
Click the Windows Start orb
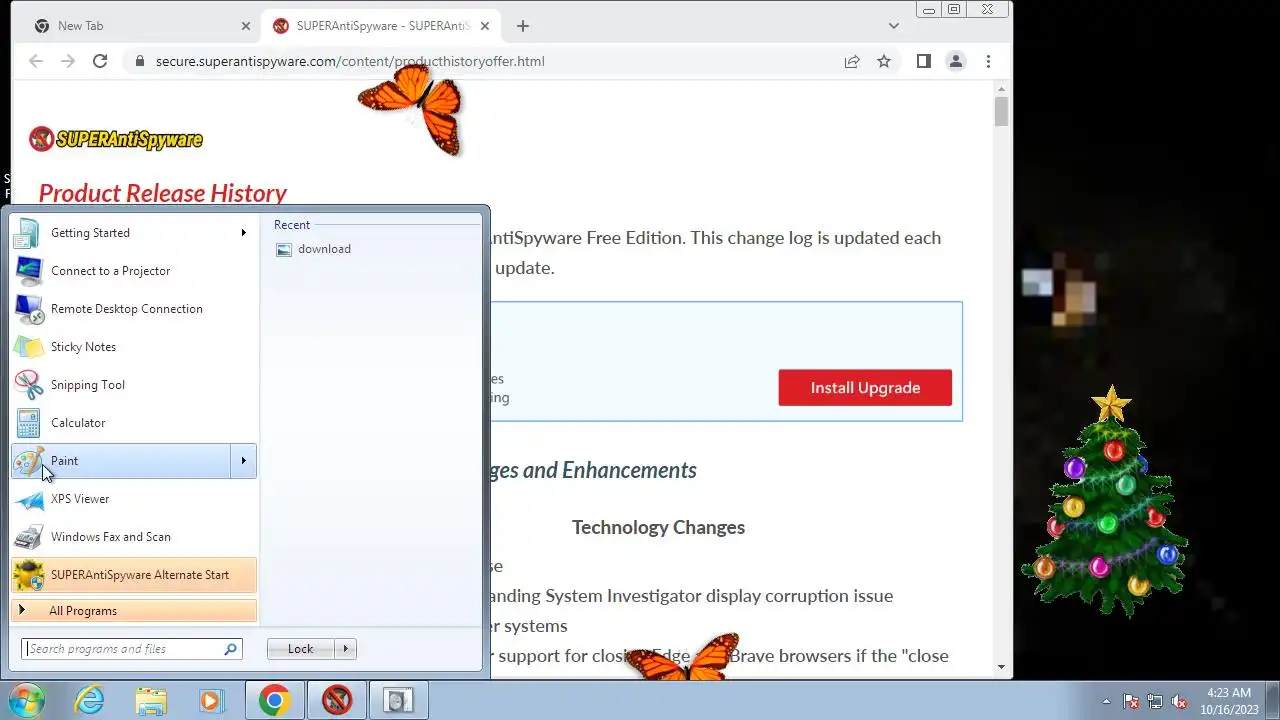(27, 700)
